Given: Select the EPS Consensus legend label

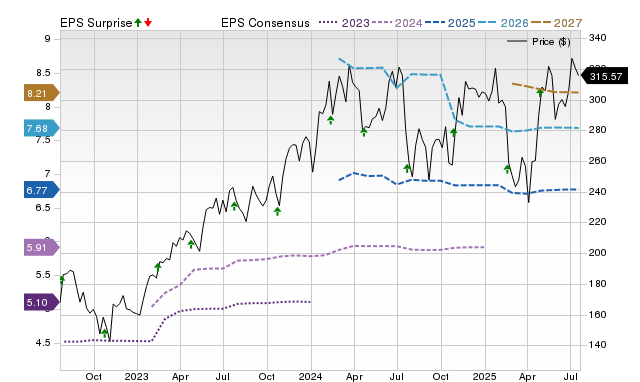Looking at the screenshot, I should tap(265, 23).
